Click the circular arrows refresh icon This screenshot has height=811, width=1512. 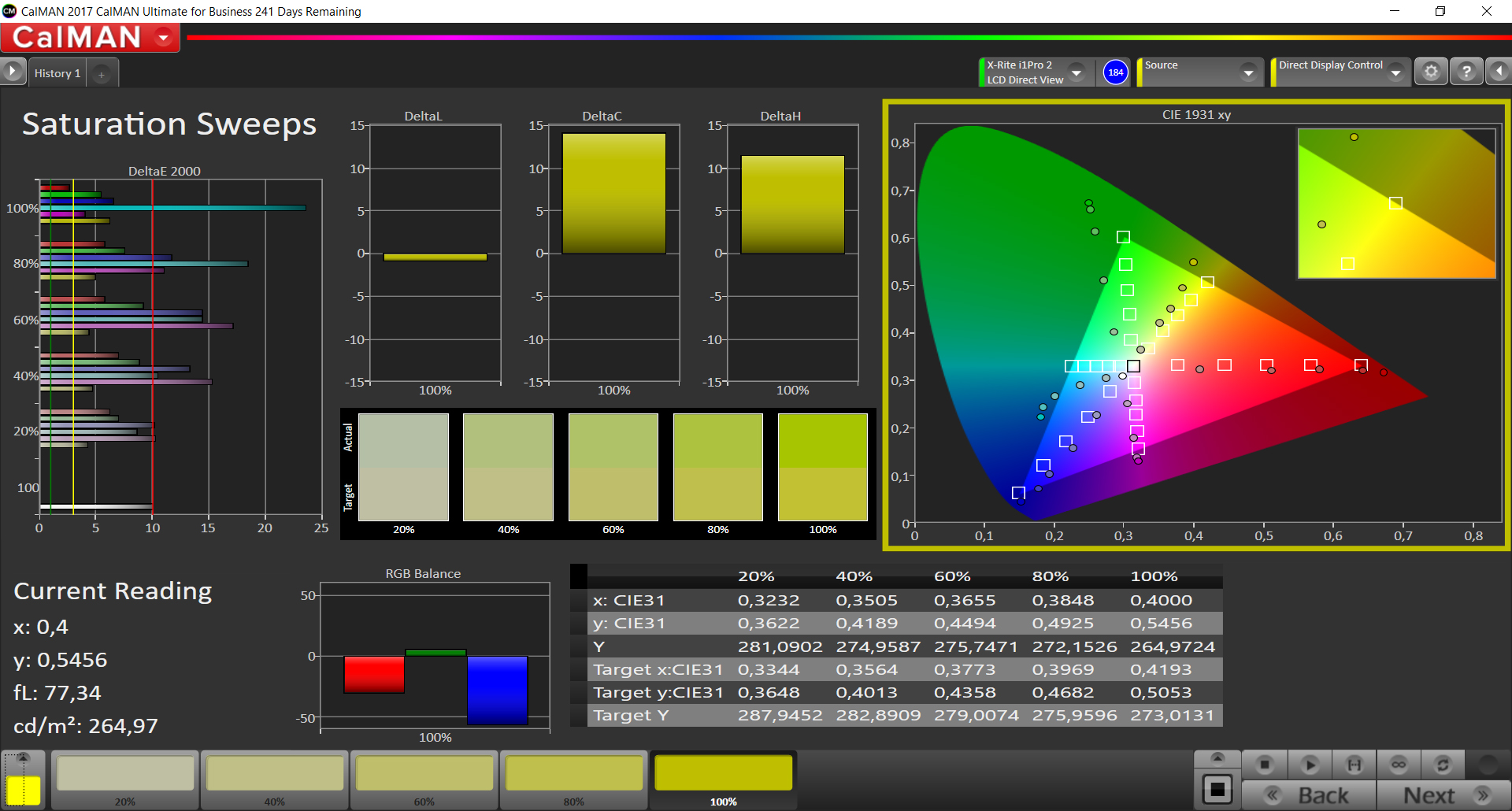(x=1443, y=765)
